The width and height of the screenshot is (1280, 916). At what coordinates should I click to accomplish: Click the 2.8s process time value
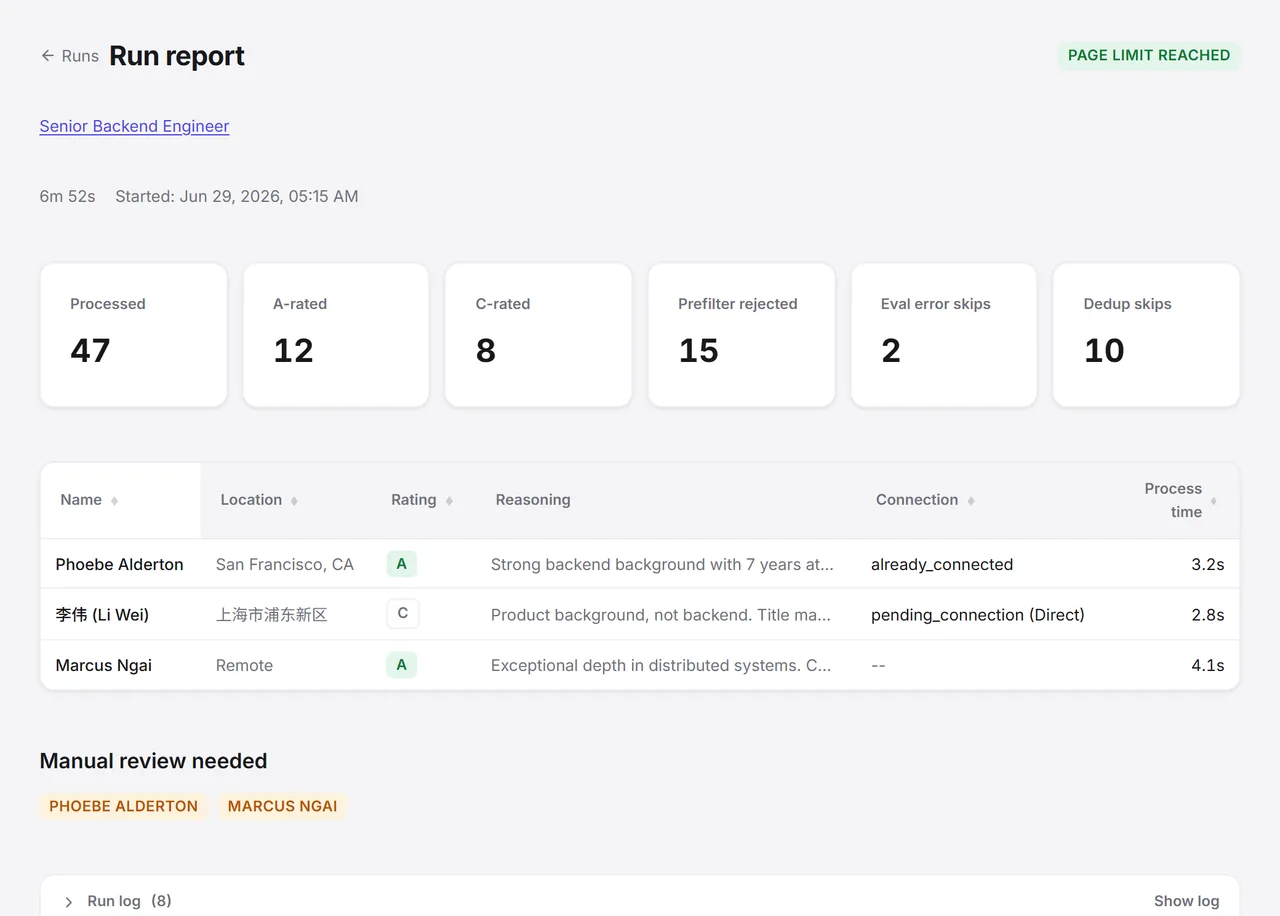click(x=1208, y=615)
